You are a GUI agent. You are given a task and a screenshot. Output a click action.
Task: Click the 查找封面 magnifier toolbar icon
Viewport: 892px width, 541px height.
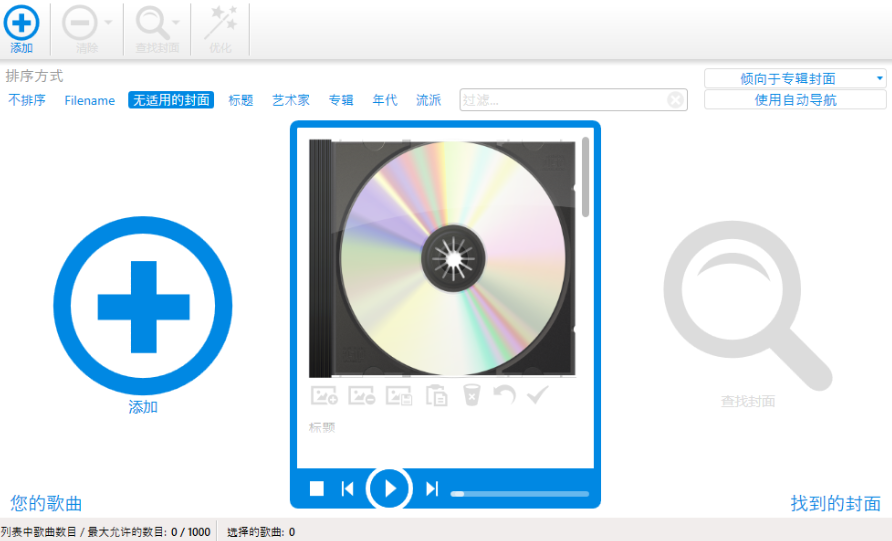(151, 23)
